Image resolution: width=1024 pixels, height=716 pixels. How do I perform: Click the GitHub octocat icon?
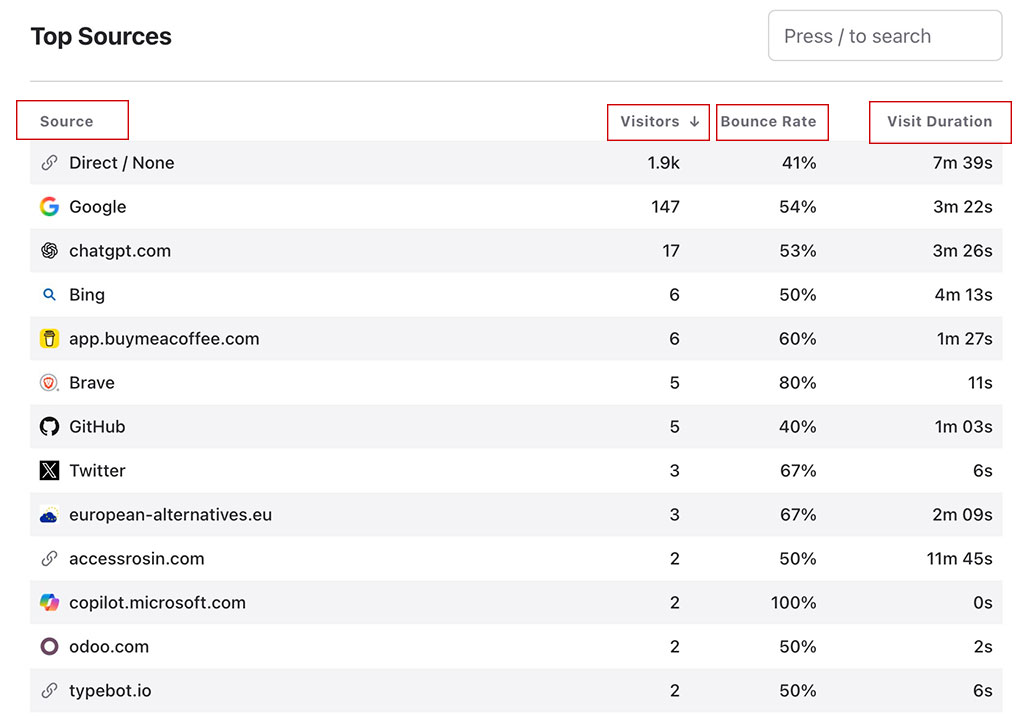pos(49,427)
